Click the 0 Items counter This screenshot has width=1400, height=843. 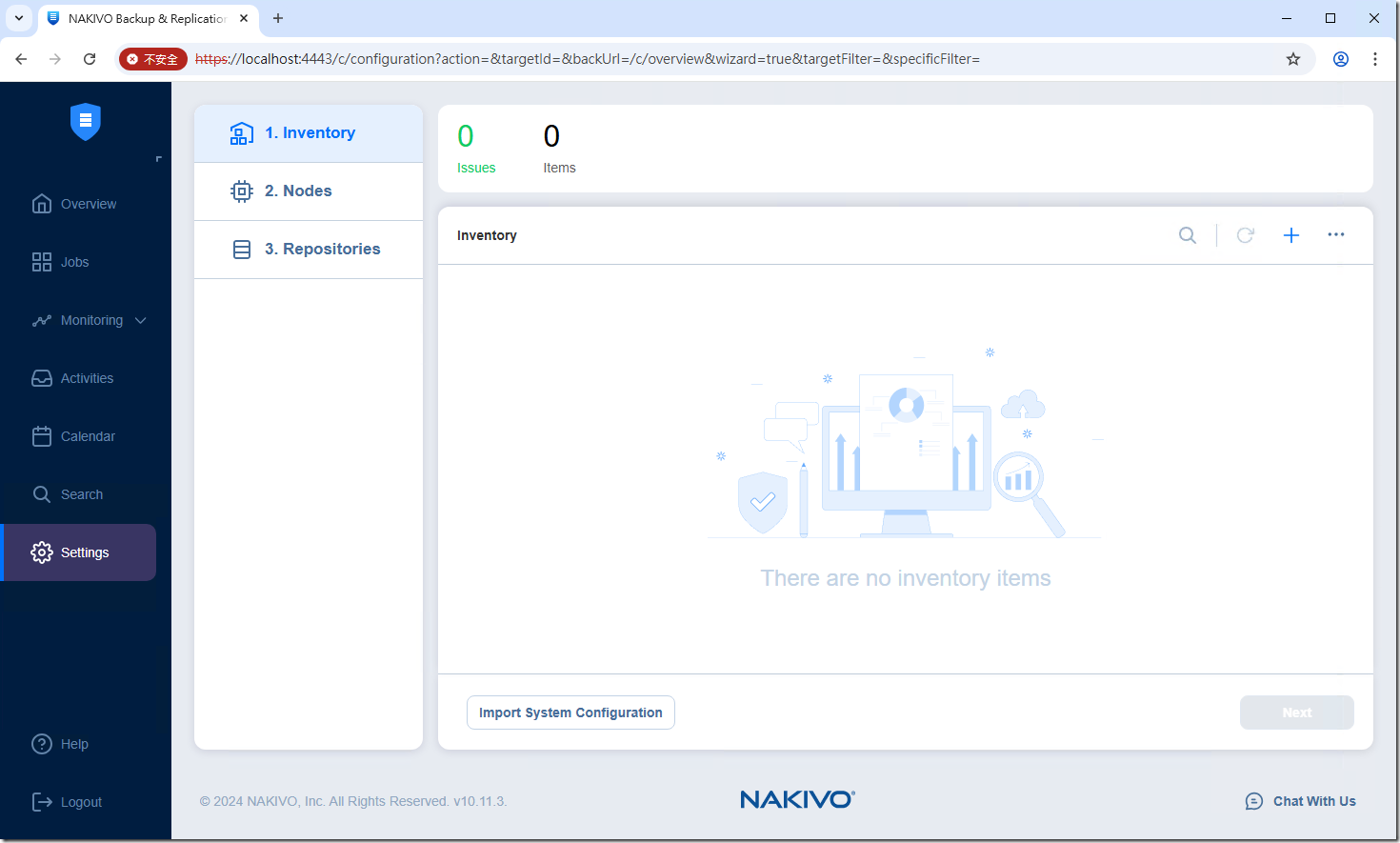pos(559,149)
